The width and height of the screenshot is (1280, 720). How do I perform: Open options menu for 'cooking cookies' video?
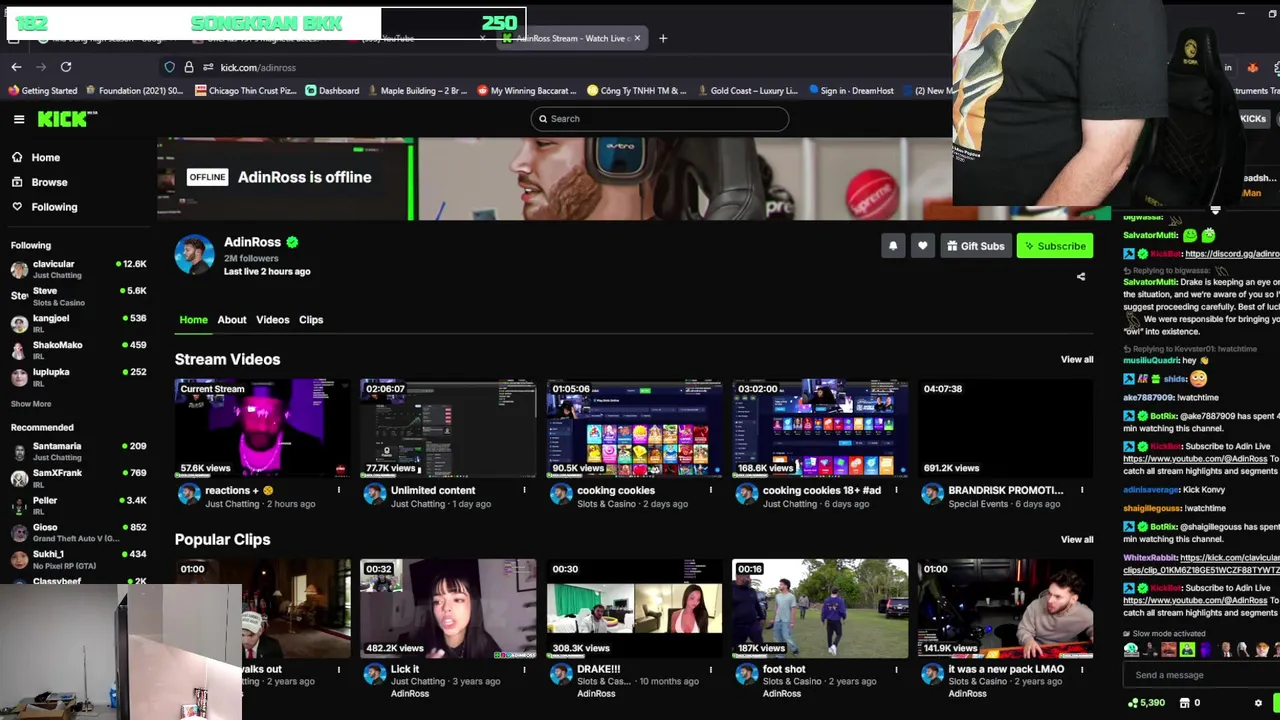[711, 490]
